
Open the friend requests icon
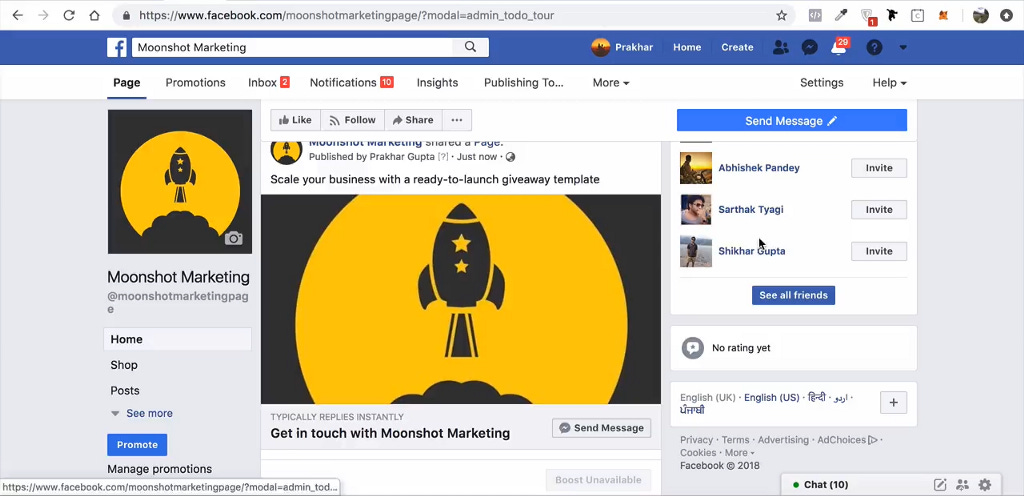780,47
